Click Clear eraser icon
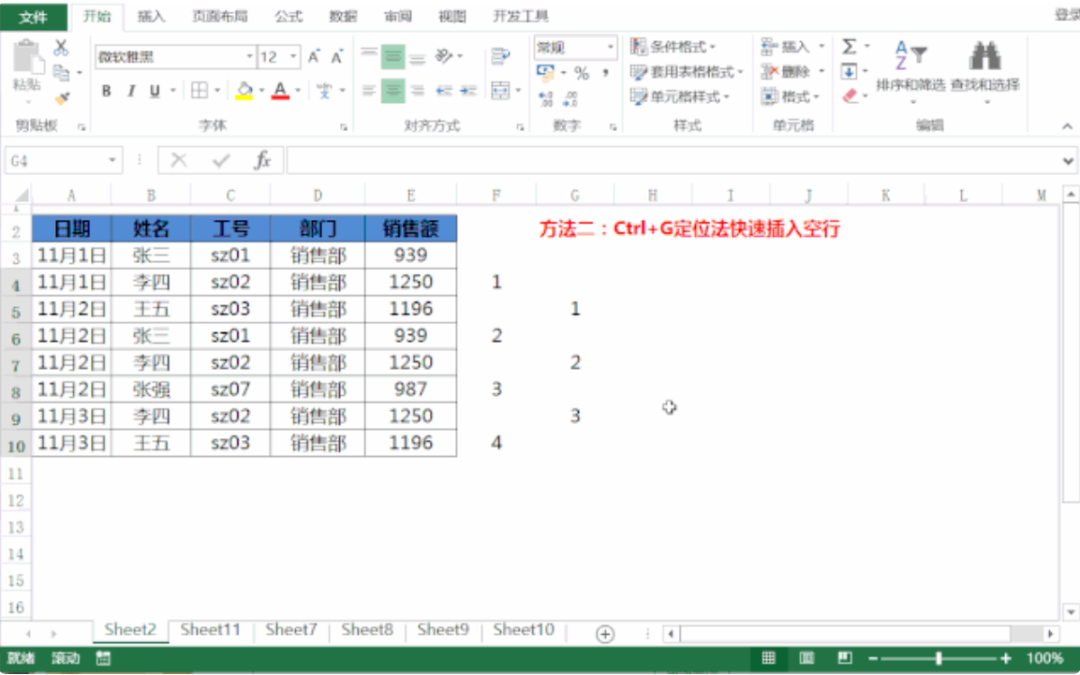This screenshot has width=1080, height=675. tap(849, 96)
